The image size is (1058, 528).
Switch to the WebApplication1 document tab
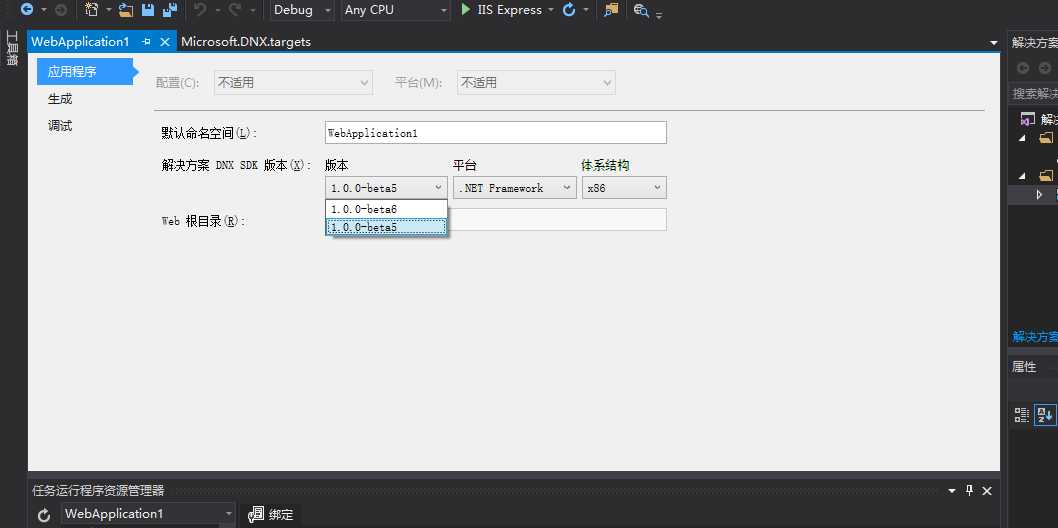(80, 42)
